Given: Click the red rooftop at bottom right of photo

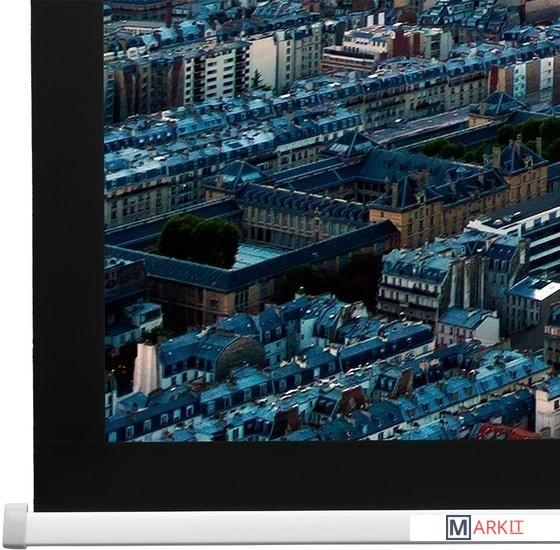Looking at the screenshot, I should (507, 431).
